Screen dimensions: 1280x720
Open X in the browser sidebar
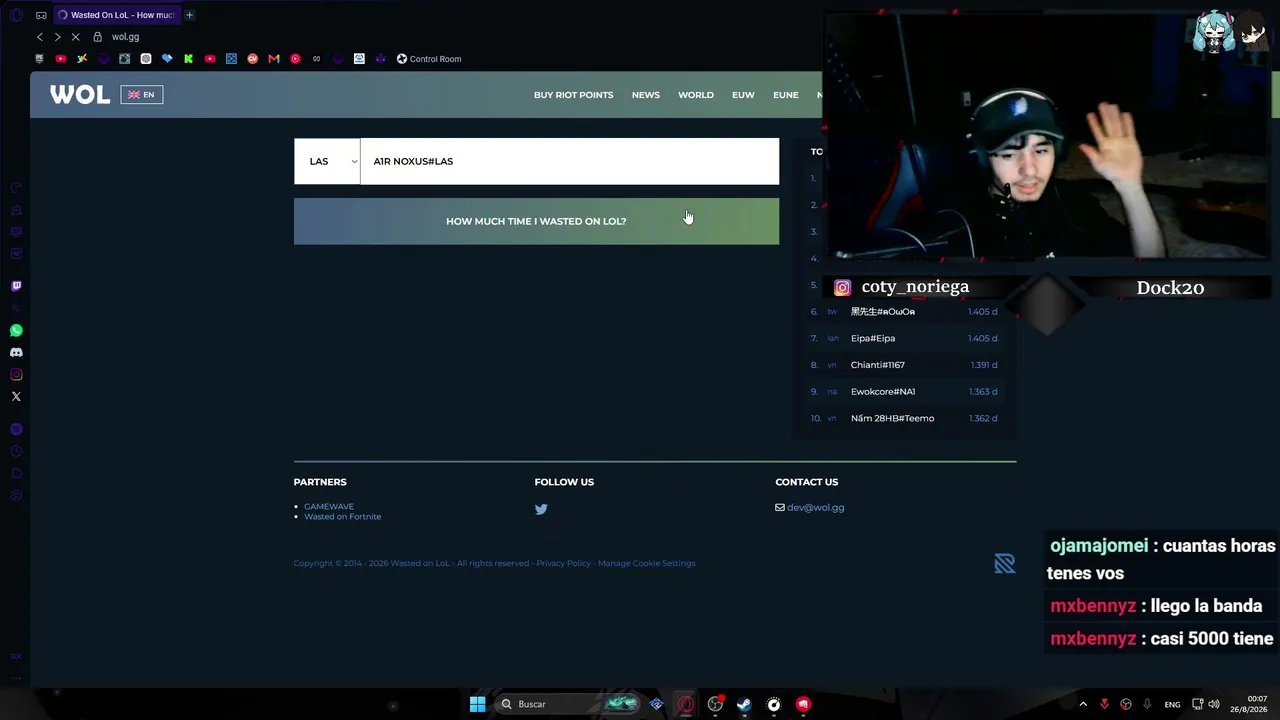(16, 396)
